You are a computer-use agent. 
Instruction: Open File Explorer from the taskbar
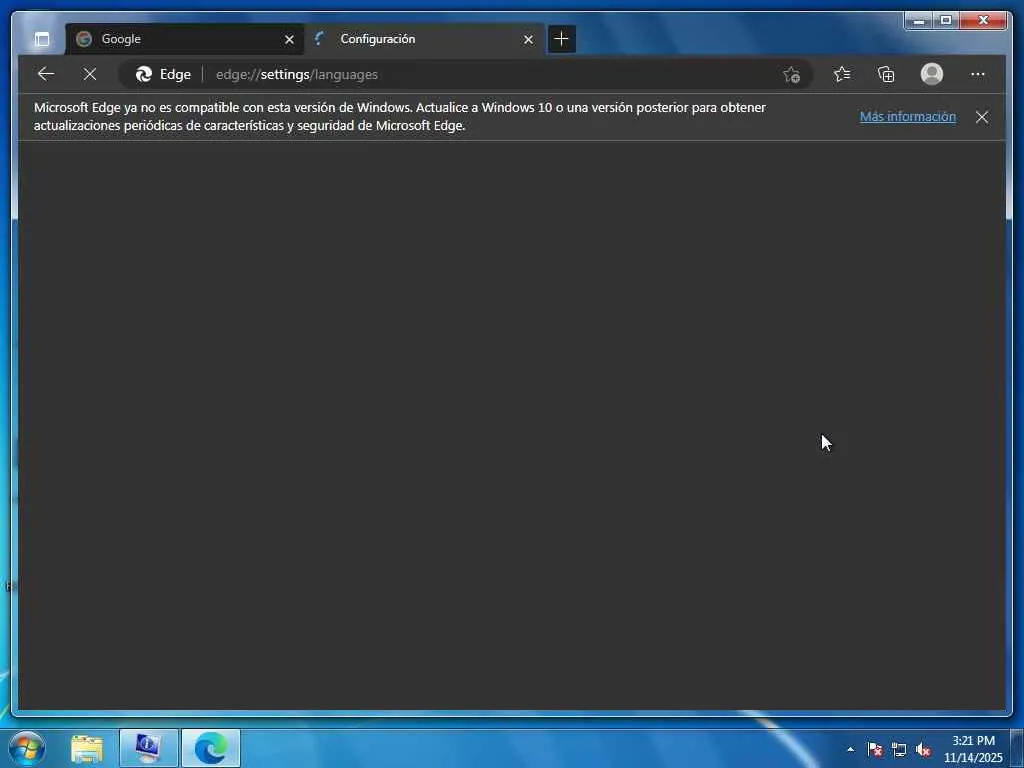pos(88,748)
